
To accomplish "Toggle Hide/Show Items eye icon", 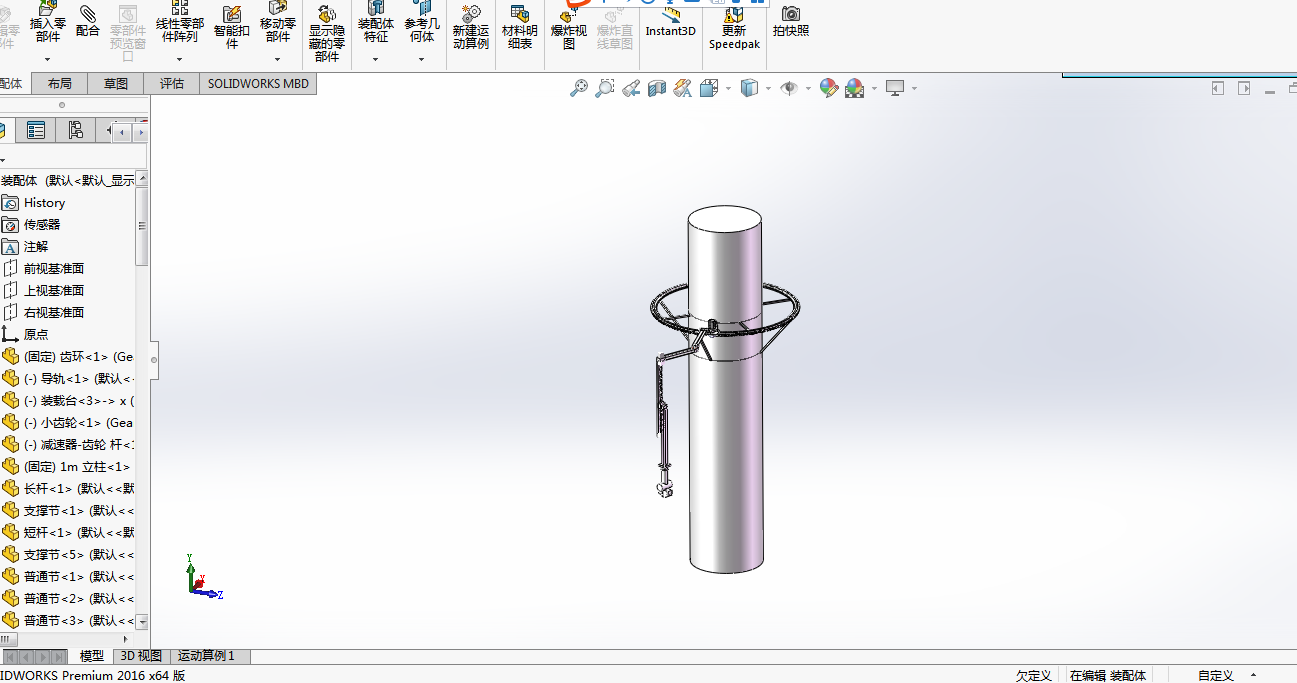I will pyautogui.click(x=789, y=89).
